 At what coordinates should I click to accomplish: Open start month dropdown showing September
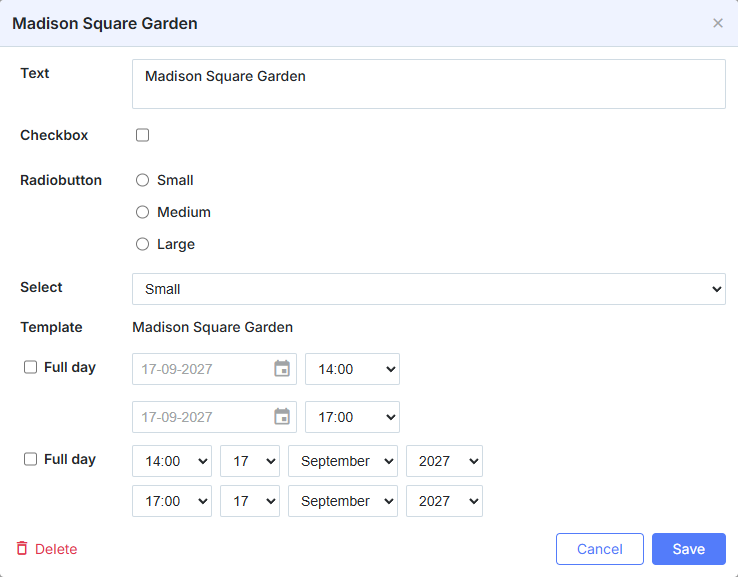[343, 461]
